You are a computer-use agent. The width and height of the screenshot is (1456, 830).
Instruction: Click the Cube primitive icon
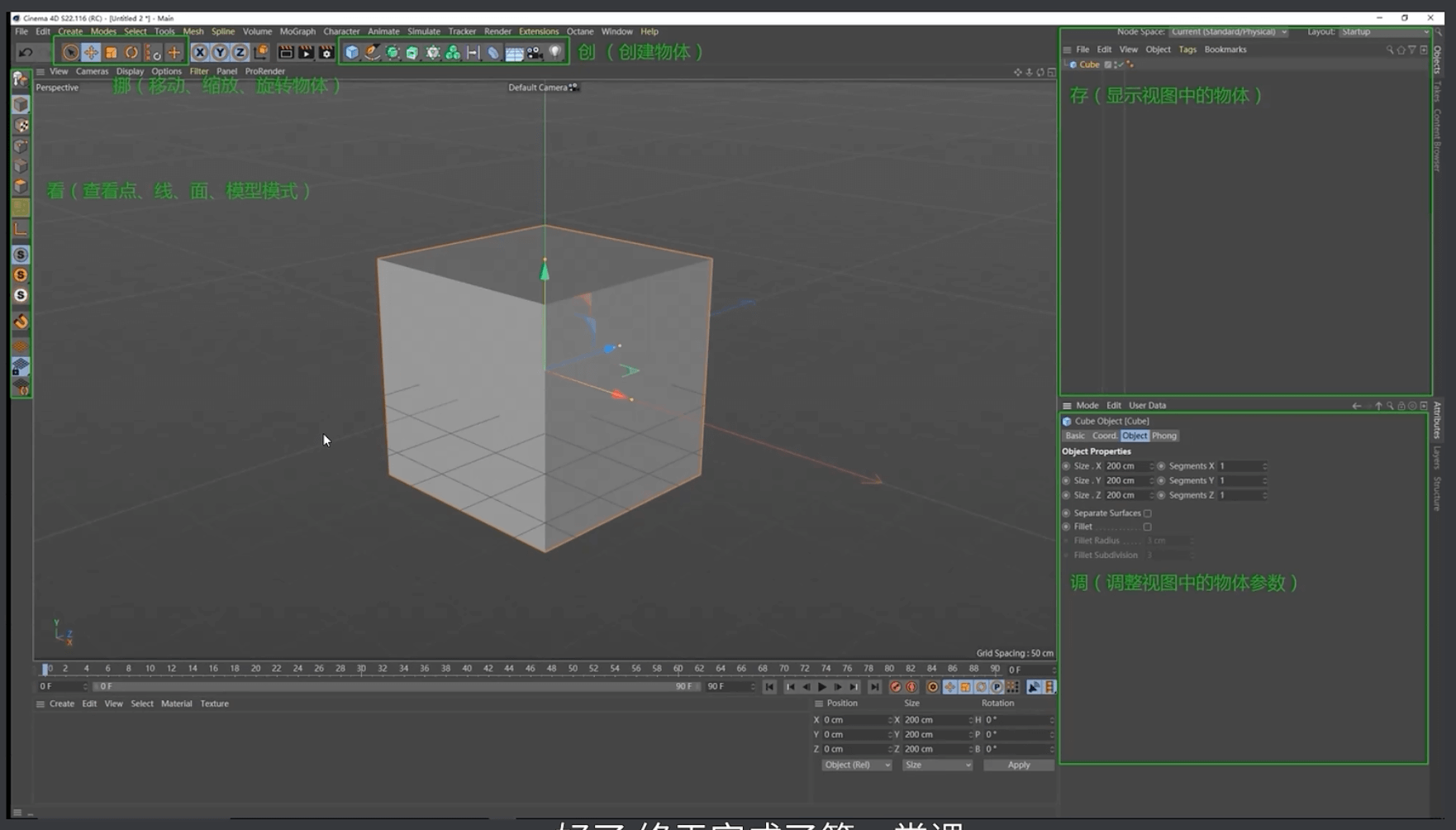[x=352, y=52]
